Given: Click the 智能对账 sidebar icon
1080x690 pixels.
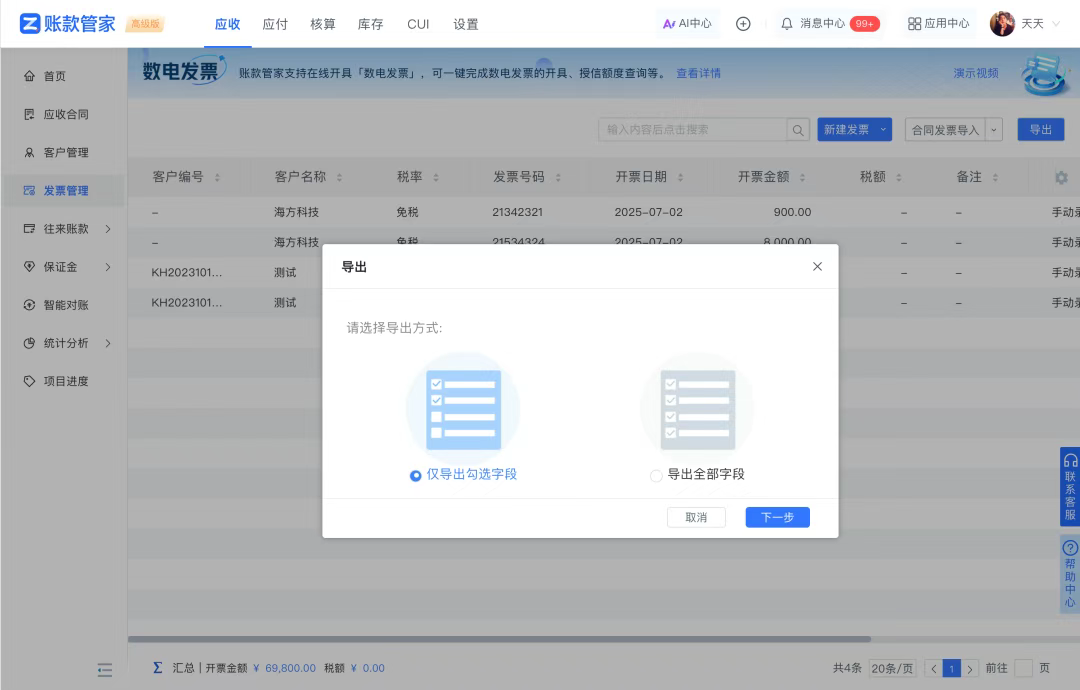Looking at the screenshot, I should (29, 305).
